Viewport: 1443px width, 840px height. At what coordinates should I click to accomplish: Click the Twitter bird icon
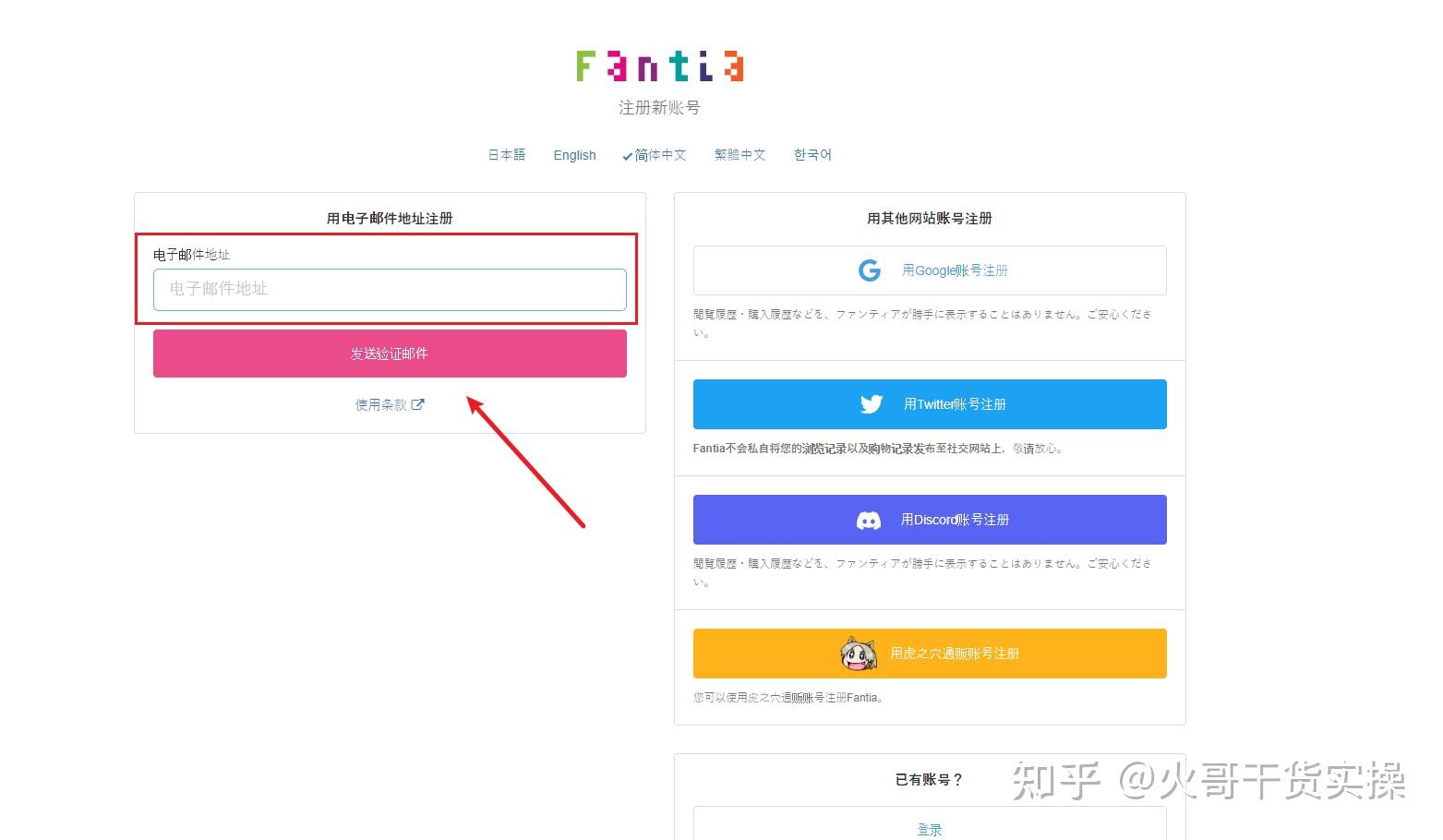click(x=871, y=403)
